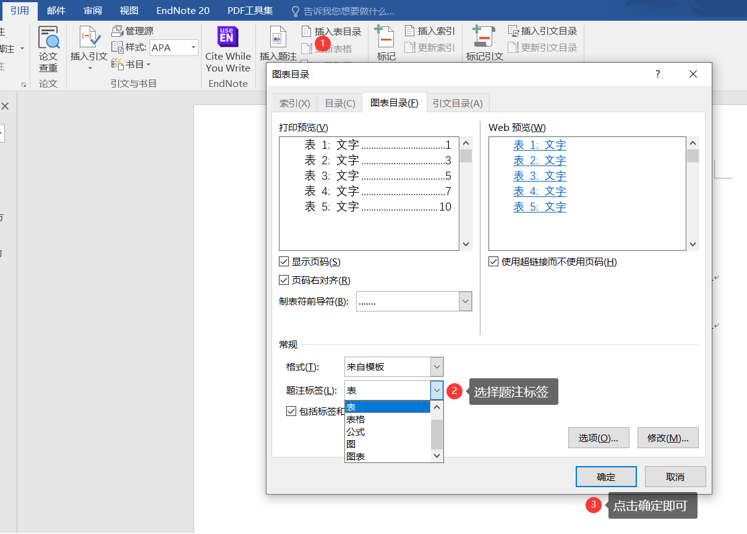Screen dimensions: 747x534
Task: Click the 表 5: 文字 link in Web preview
Action: pos(539,207)
